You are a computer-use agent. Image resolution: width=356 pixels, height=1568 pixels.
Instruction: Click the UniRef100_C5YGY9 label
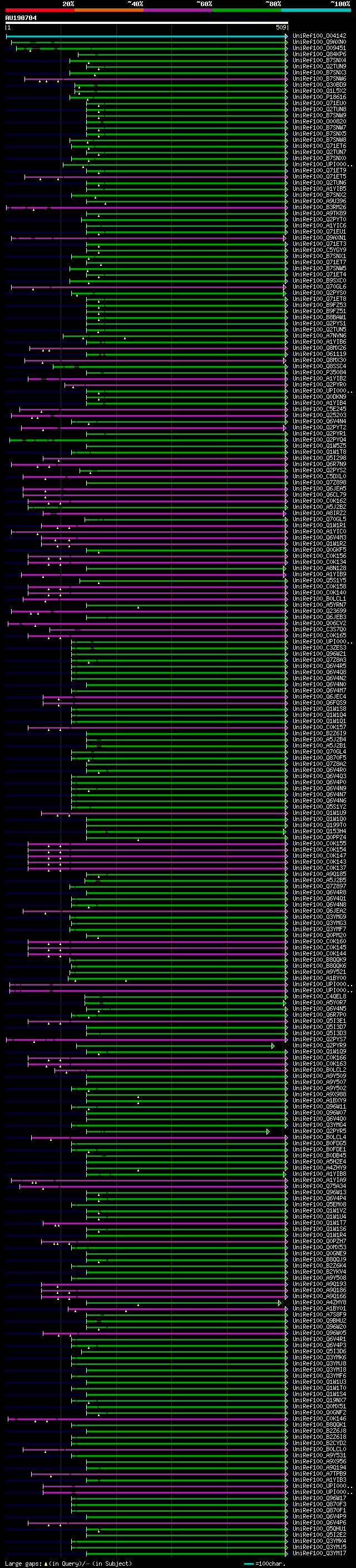[319, 250]
